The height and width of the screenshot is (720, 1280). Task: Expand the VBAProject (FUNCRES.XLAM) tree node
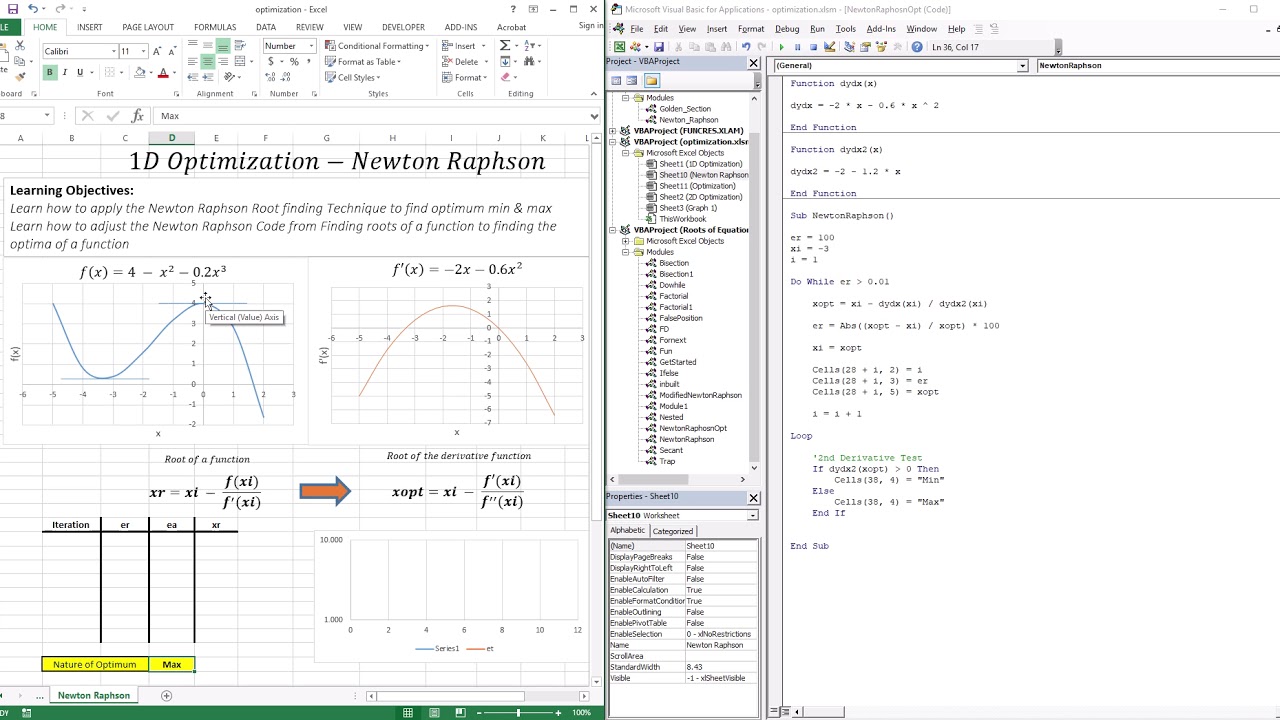[613, 131]
